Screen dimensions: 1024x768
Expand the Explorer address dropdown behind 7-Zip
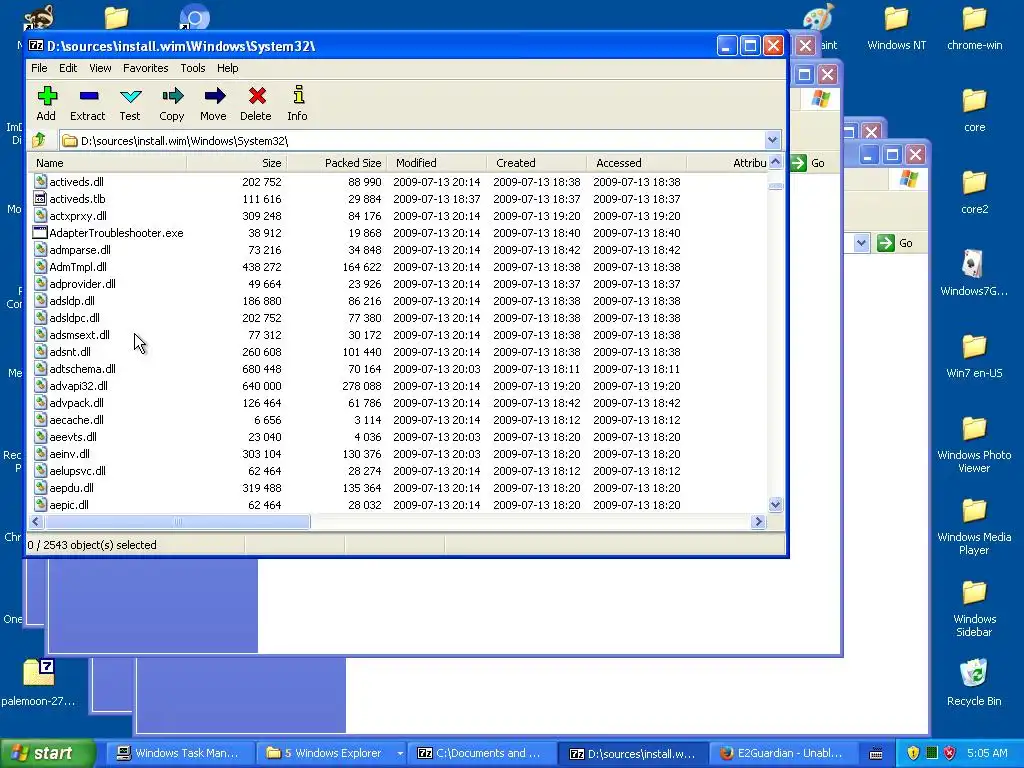click(x=861, y=243)
